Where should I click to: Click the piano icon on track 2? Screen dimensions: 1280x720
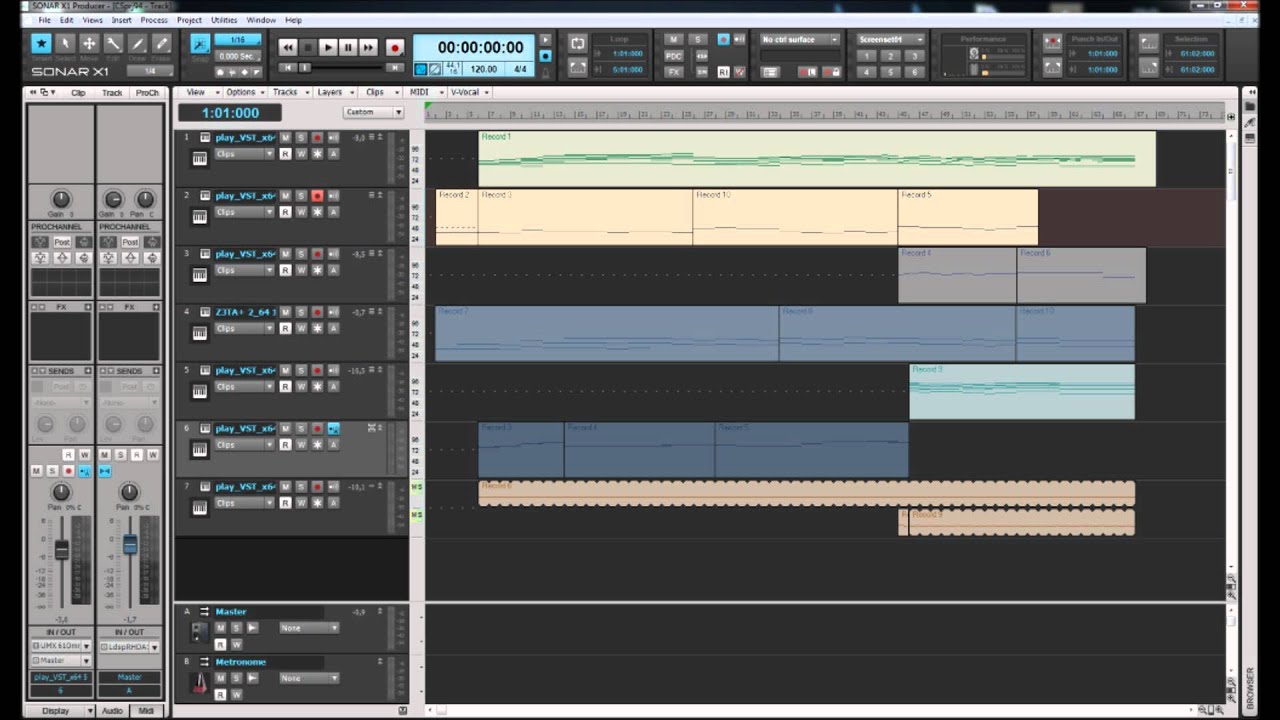[x=199, y=216]
